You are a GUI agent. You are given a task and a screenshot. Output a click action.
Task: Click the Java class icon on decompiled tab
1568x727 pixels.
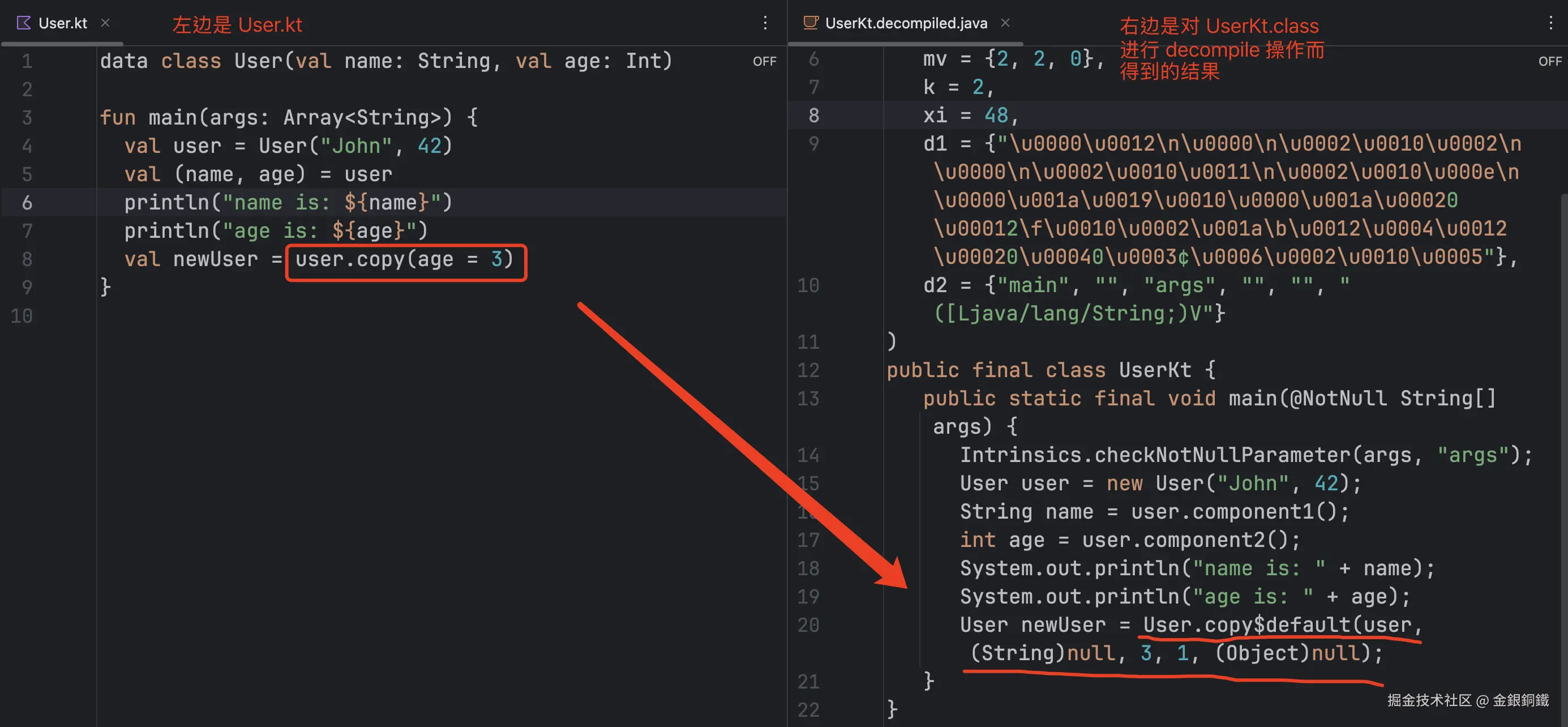coord(810,23)
